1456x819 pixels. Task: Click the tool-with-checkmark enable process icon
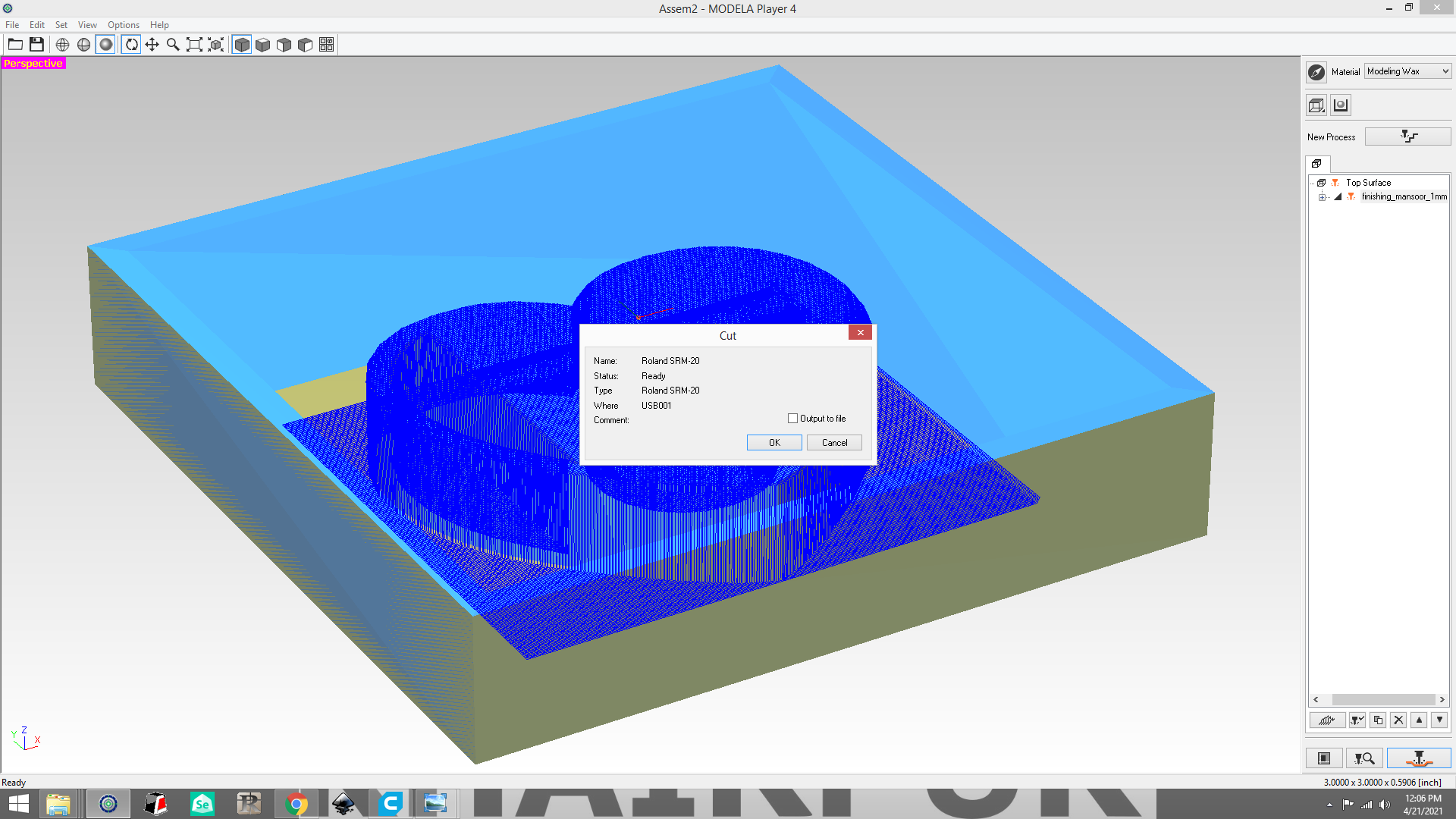click(x=1357, y=720)
